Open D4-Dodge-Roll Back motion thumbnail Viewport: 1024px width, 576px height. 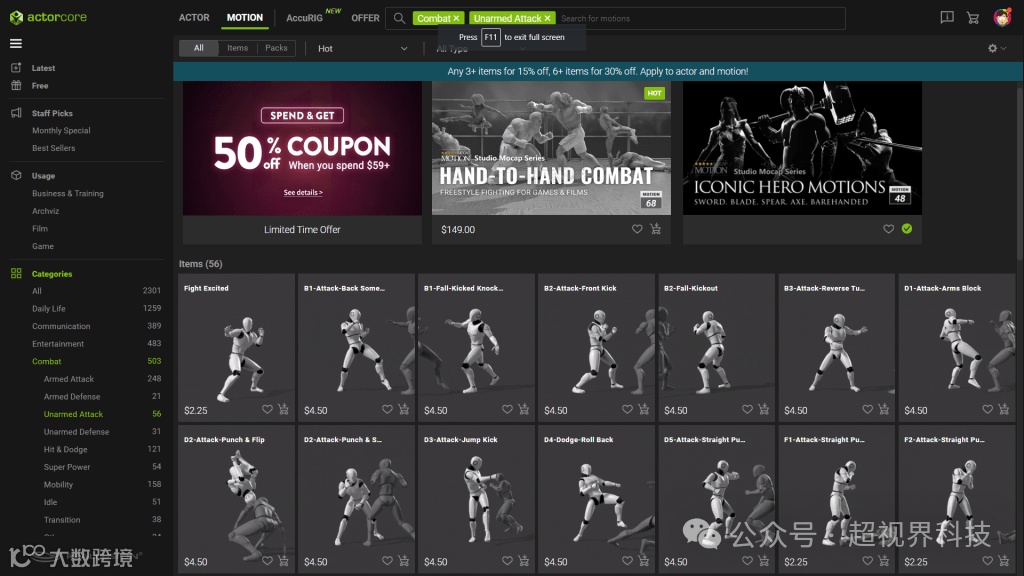click(x=596, y=499)
